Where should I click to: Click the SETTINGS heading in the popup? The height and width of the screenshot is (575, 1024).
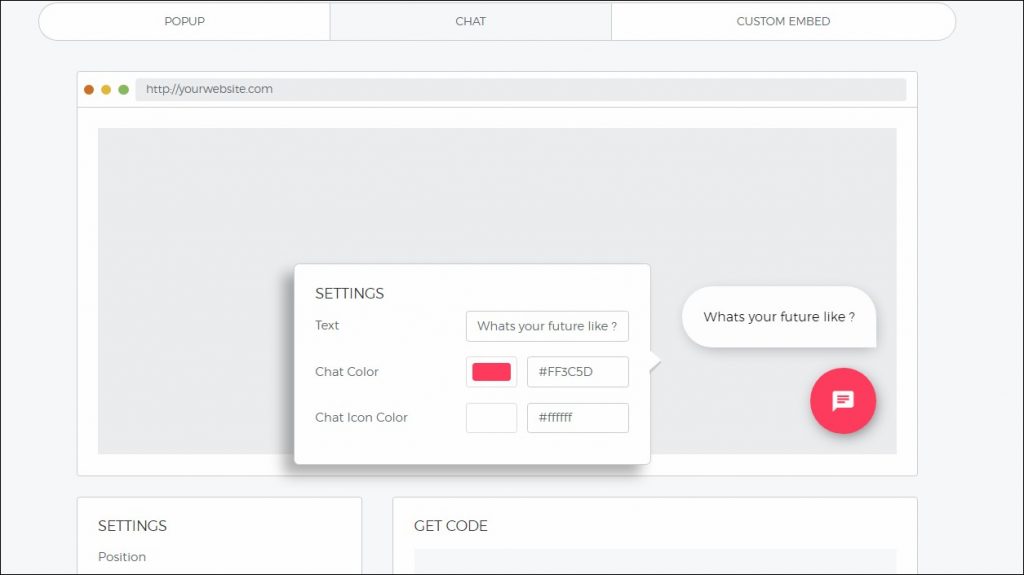click(x=349, y=294)
